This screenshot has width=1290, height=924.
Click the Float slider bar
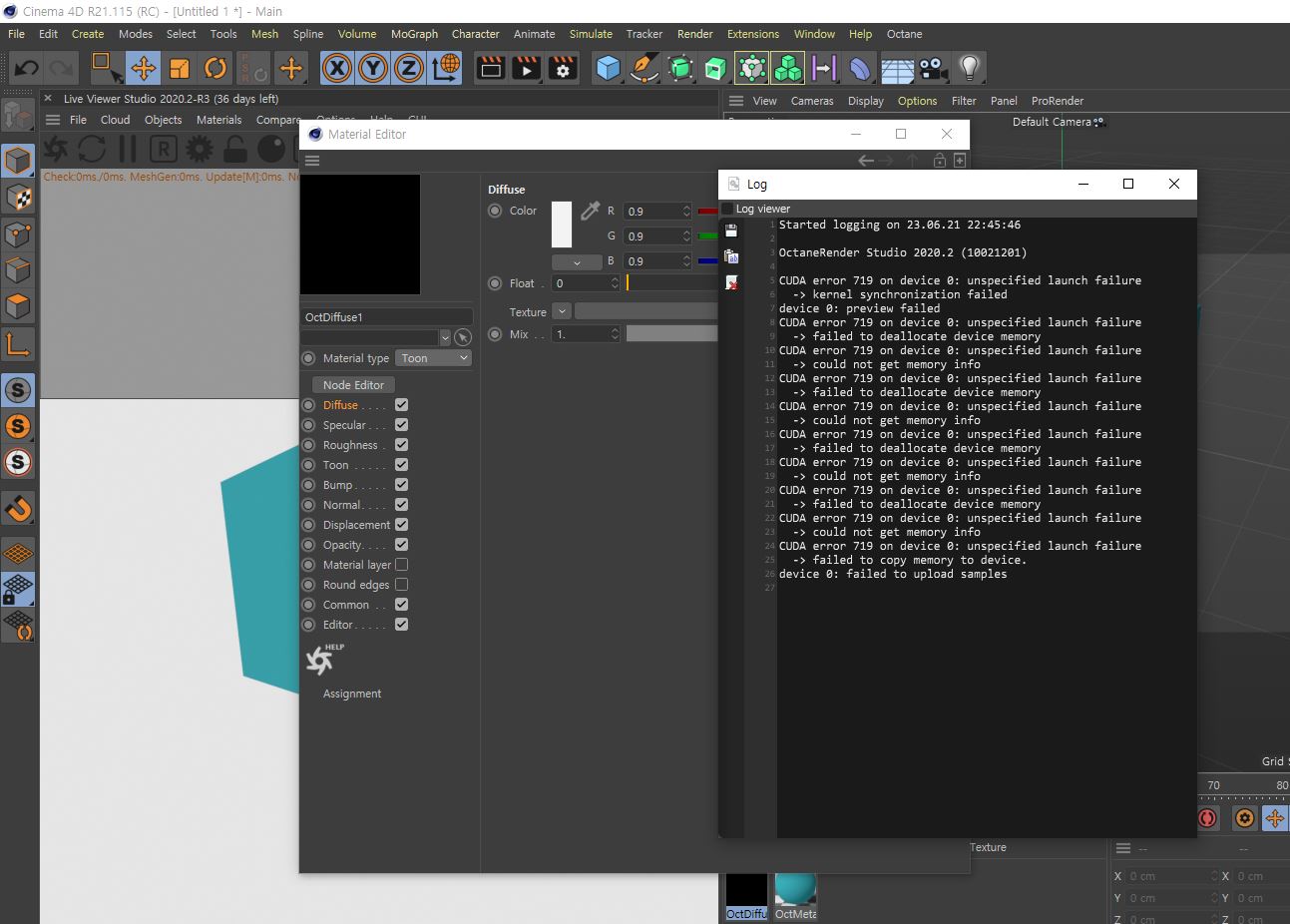[671, 283]
